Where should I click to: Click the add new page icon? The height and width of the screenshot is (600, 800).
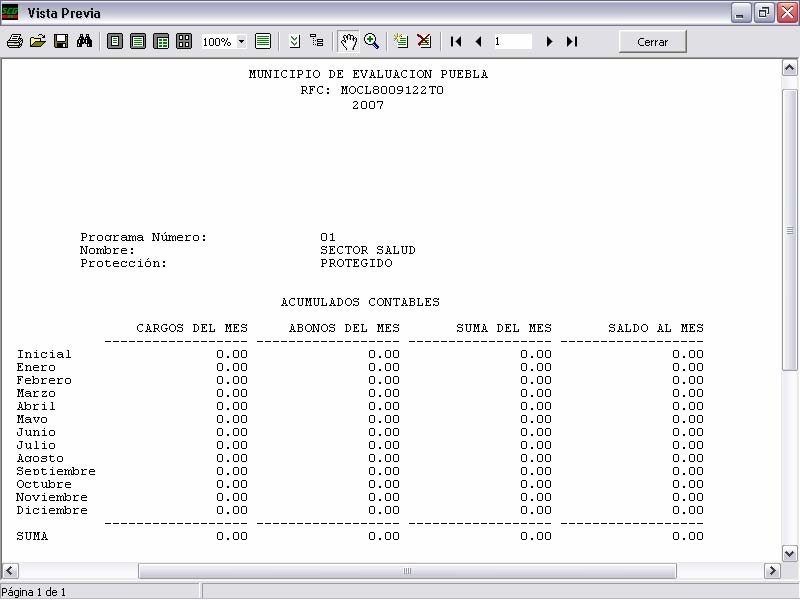point(401,41)
